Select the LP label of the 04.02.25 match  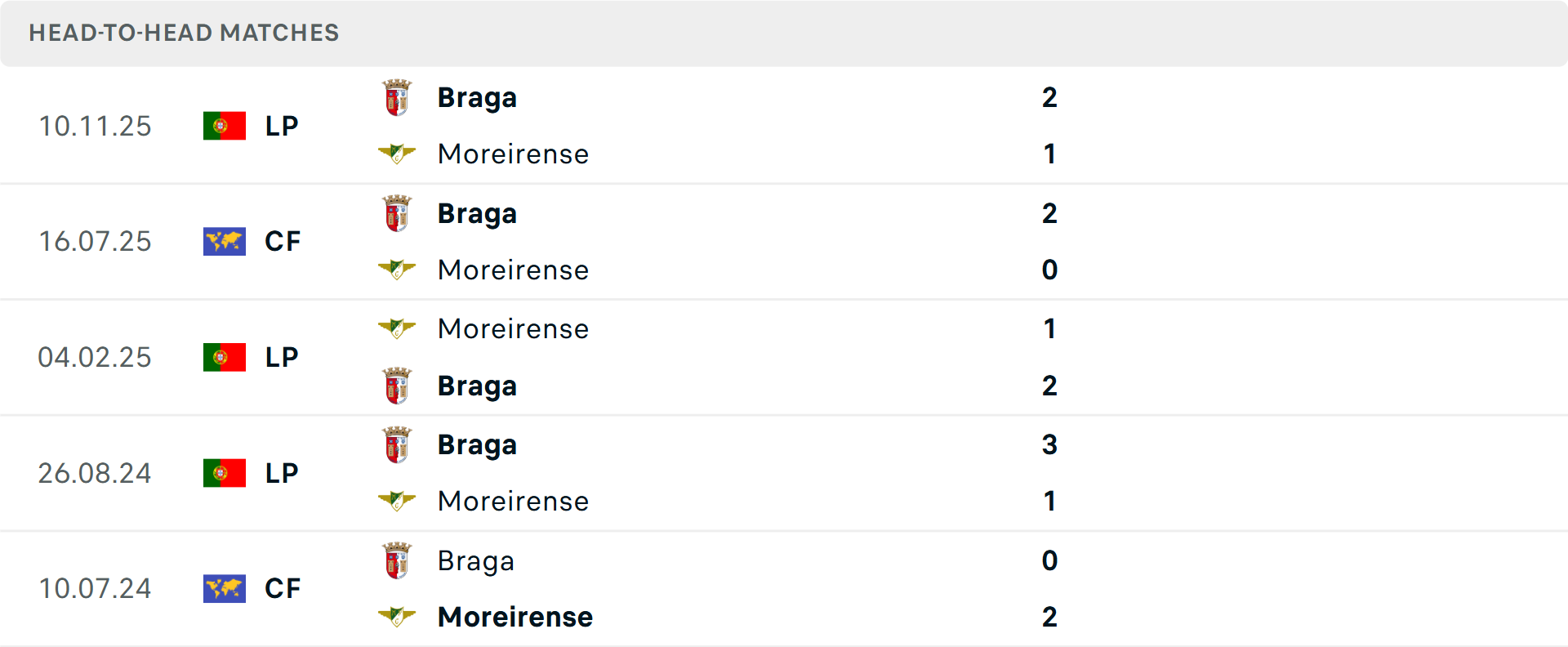[281, 357]
